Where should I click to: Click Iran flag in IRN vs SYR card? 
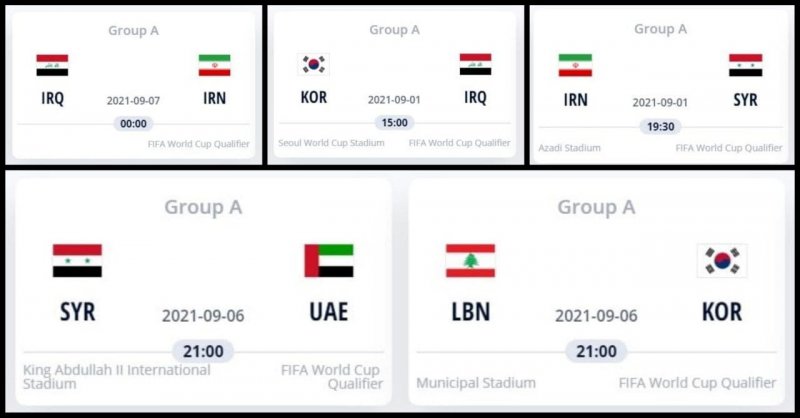click(x=574, y=65)
